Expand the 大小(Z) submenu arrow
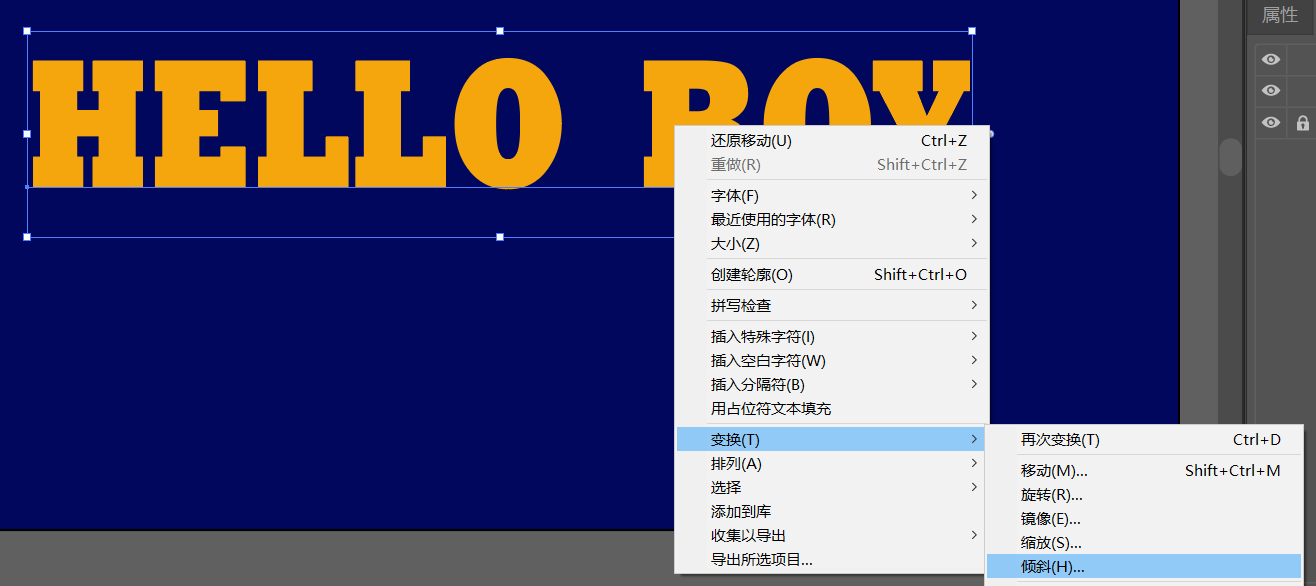Image resolution: width=1316 pixels, height=586 pixels. pyautogui.click(x=973, y=244)
